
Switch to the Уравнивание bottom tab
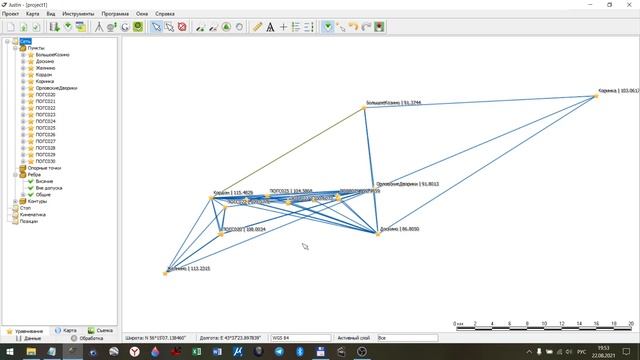coord(25,331)
